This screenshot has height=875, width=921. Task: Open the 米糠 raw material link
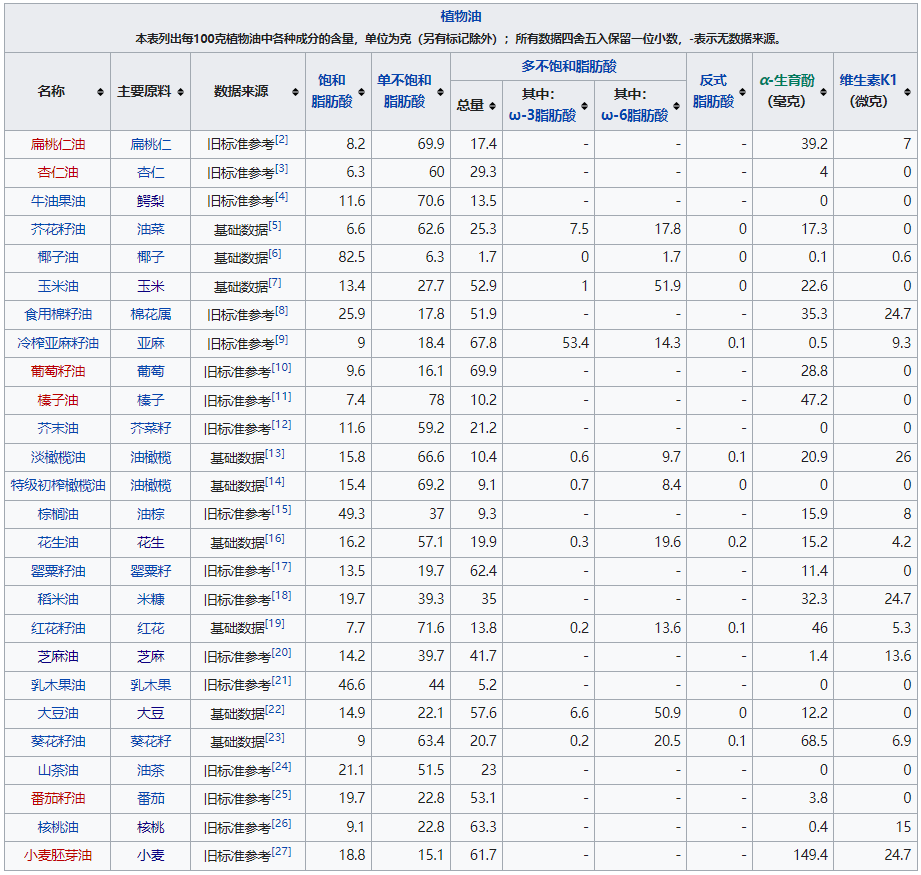point(150,599)
